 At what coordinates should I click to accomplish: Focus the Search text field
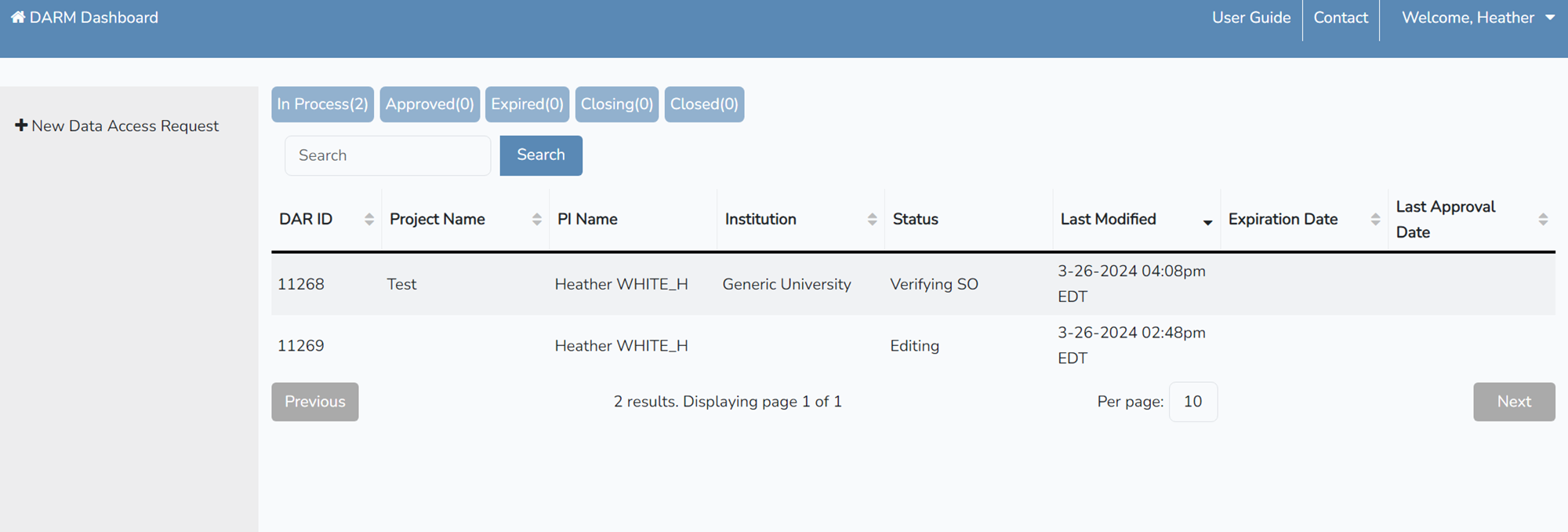point(387,155)
